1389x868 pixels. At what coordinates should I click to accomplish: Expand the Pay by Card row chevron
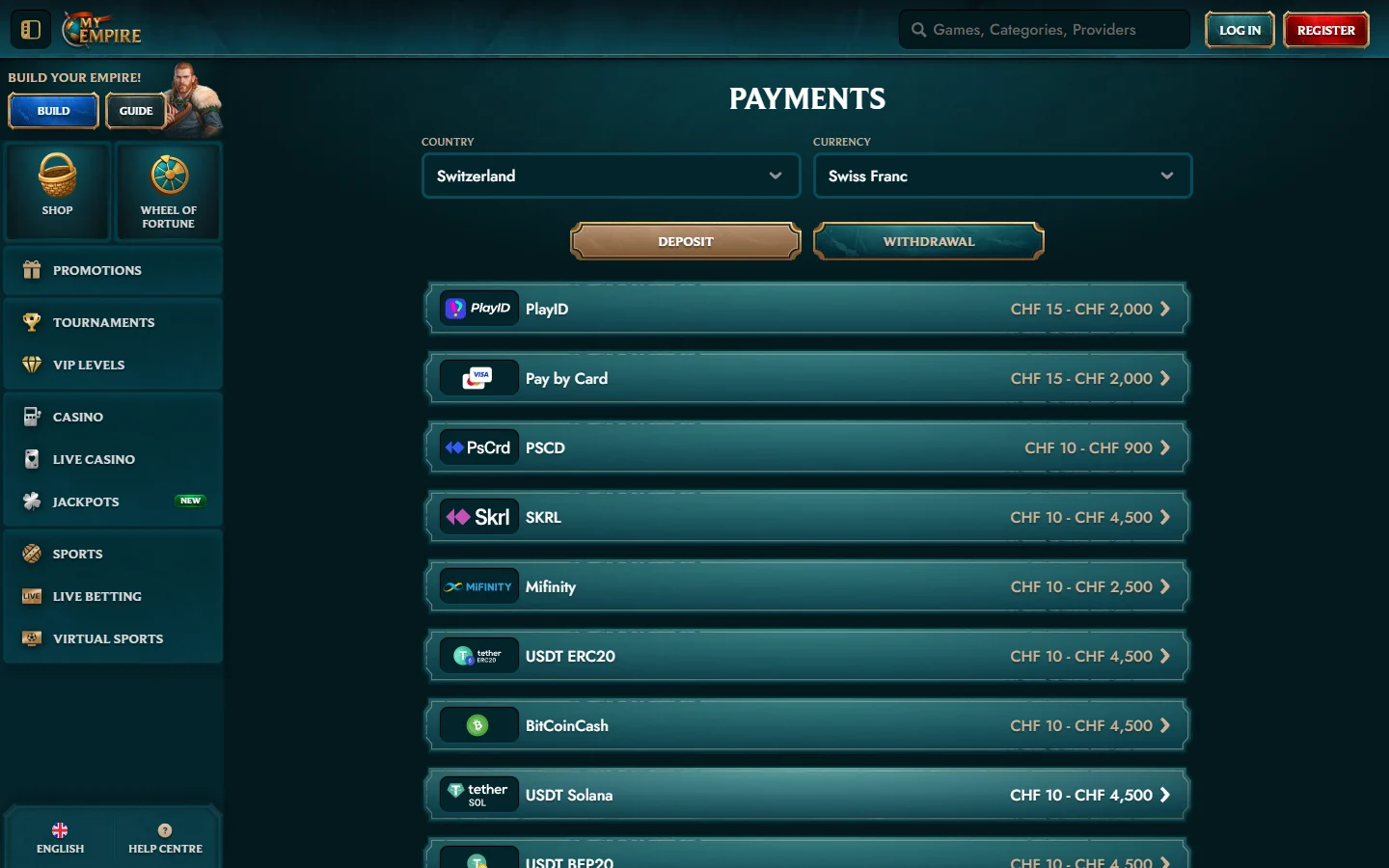point(1165,378)
